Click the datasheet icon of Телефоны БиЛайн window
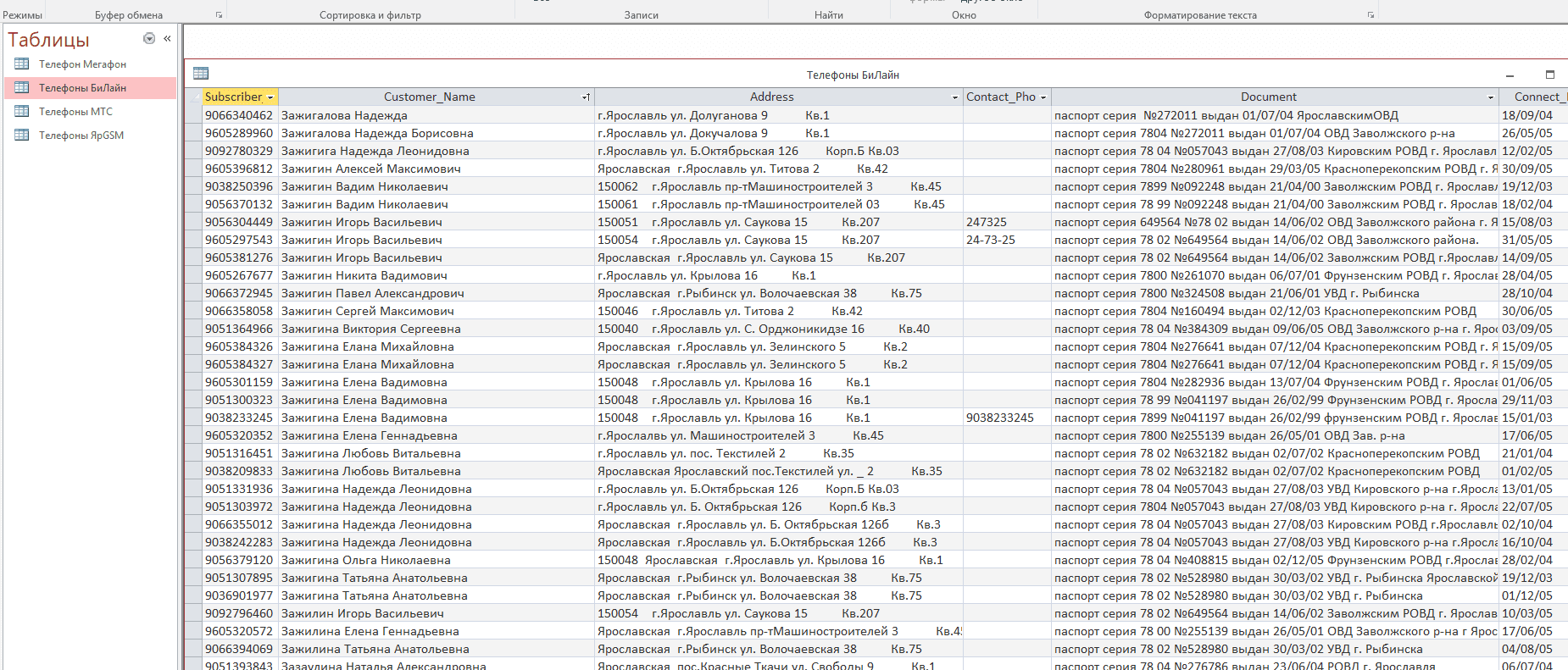This screenshot has width=1568, height=670. (201, 74)
